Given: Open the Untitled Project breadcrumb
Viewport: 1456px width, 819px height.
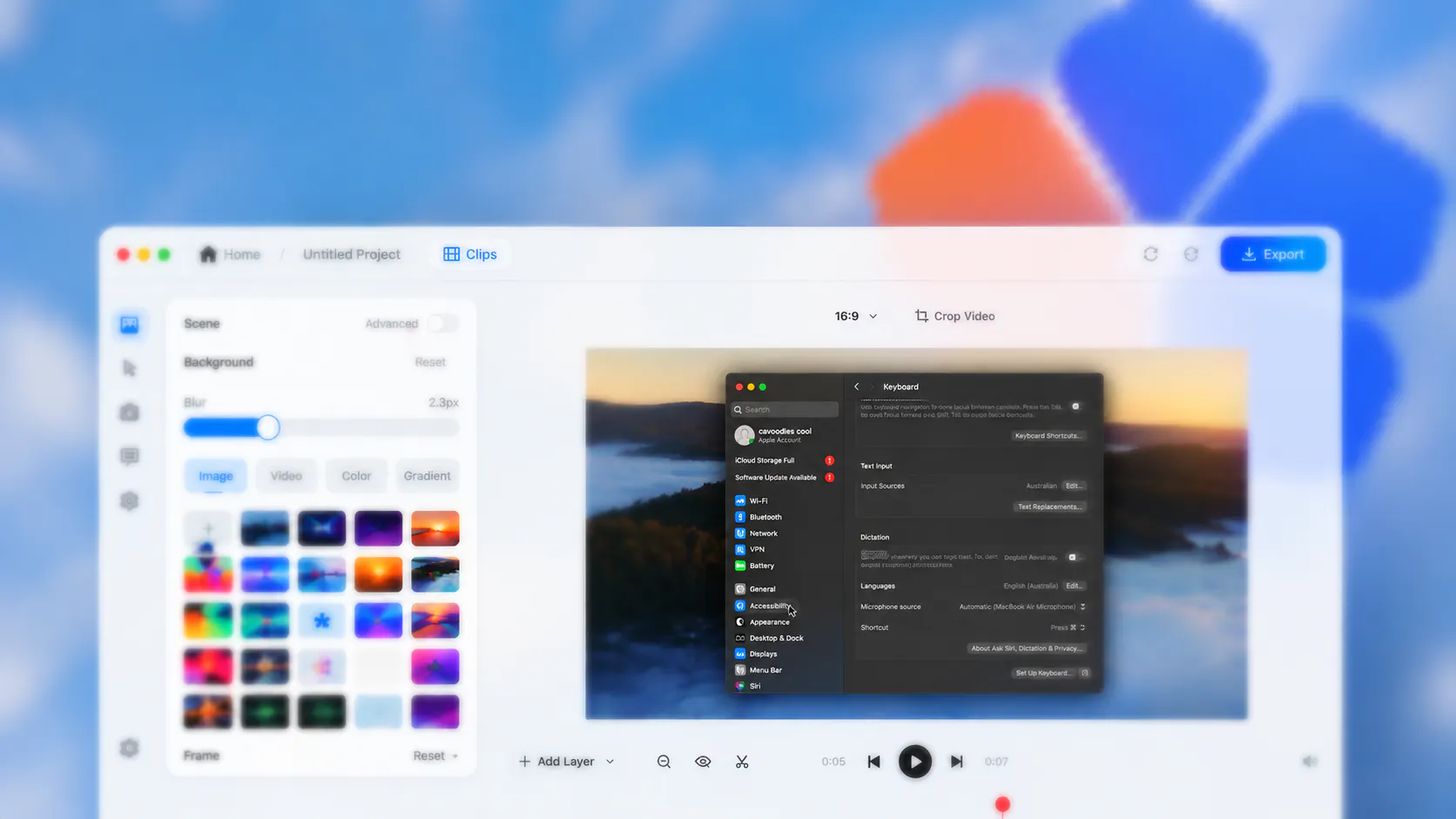Looking at the screenshot, I should (352, 254).
